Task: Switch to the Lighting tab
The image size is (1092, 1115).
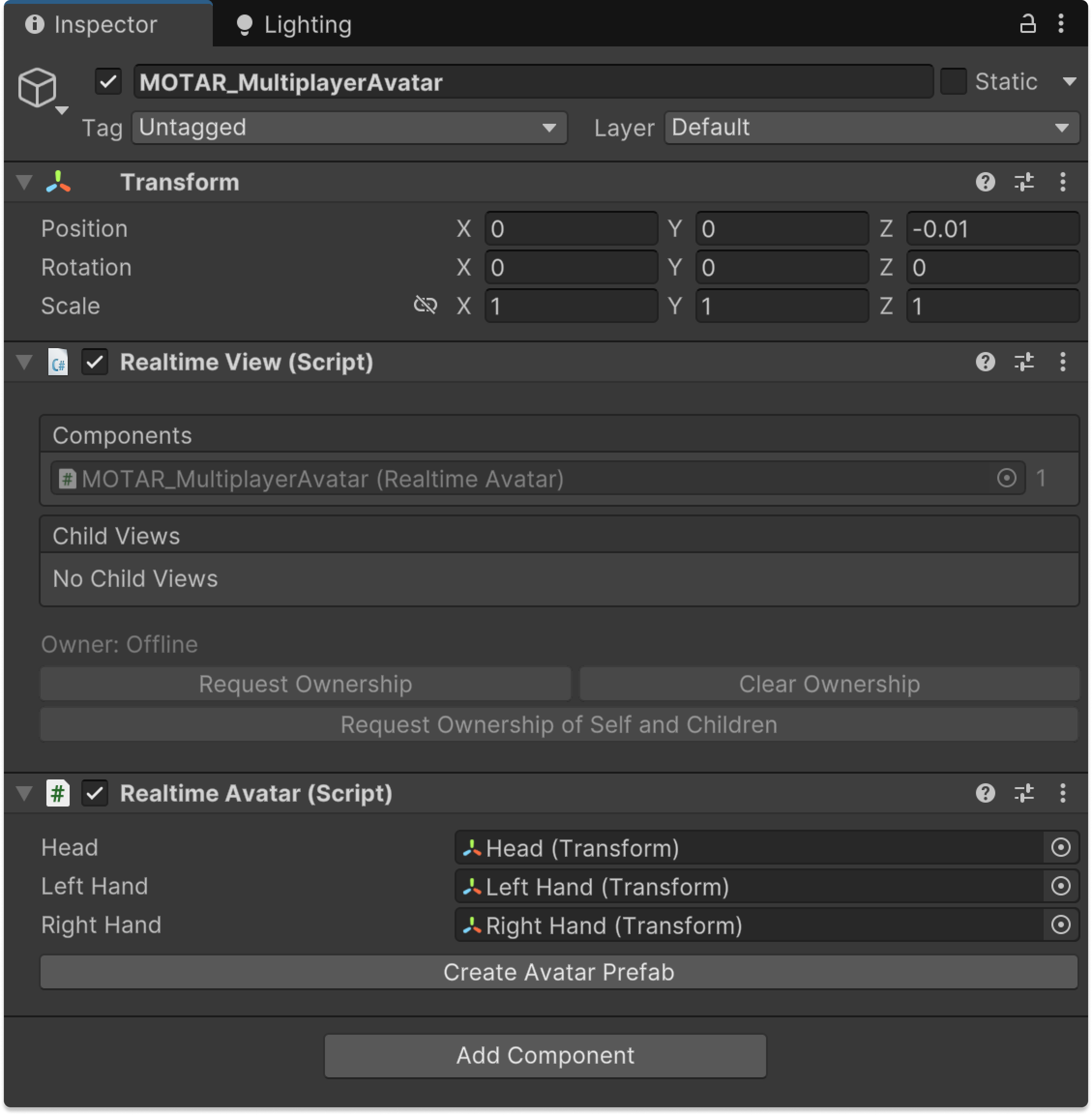Action: pyautogui.click(x=294, y=25)
